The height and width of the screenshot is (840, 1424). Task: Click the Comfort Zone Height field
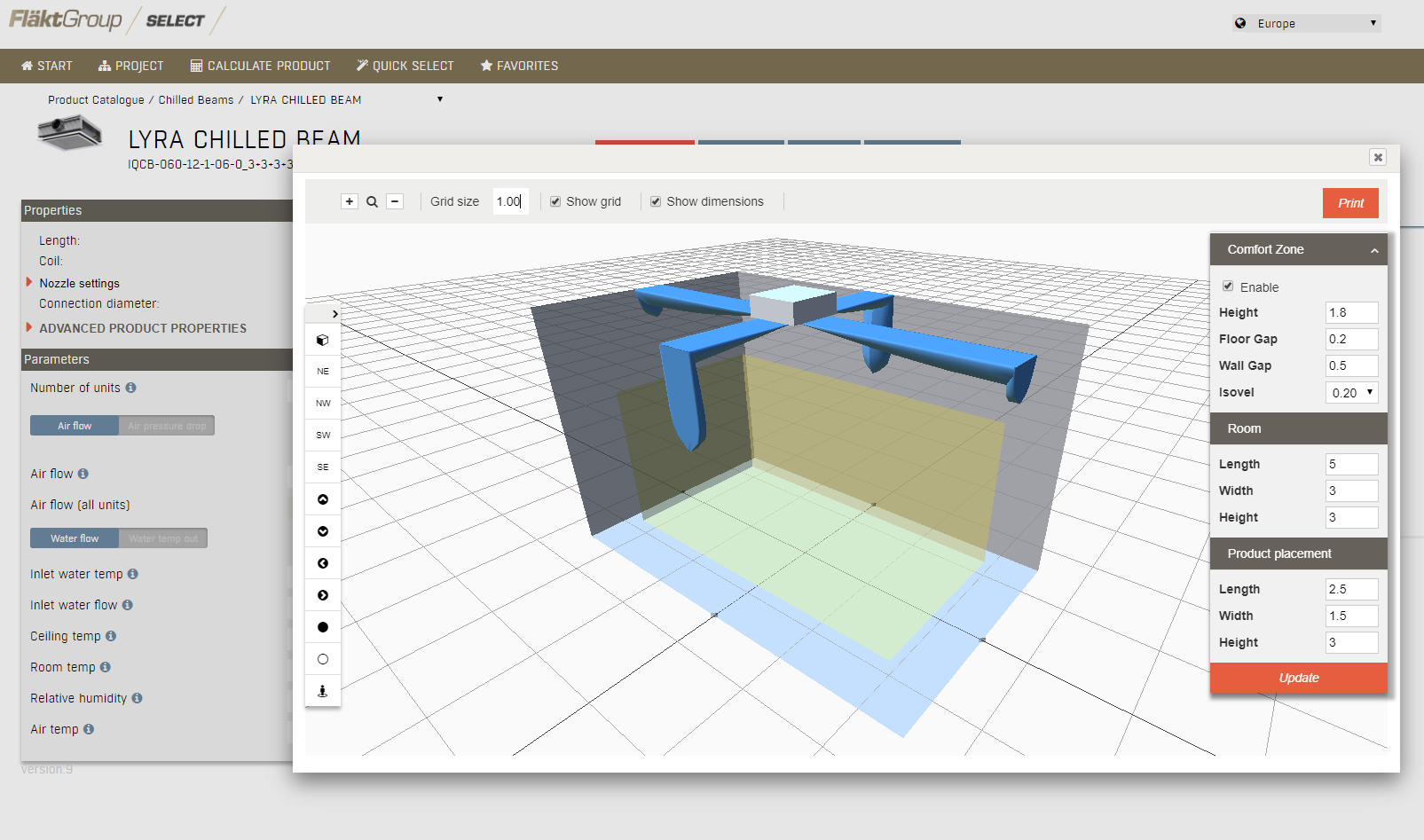1352,312
